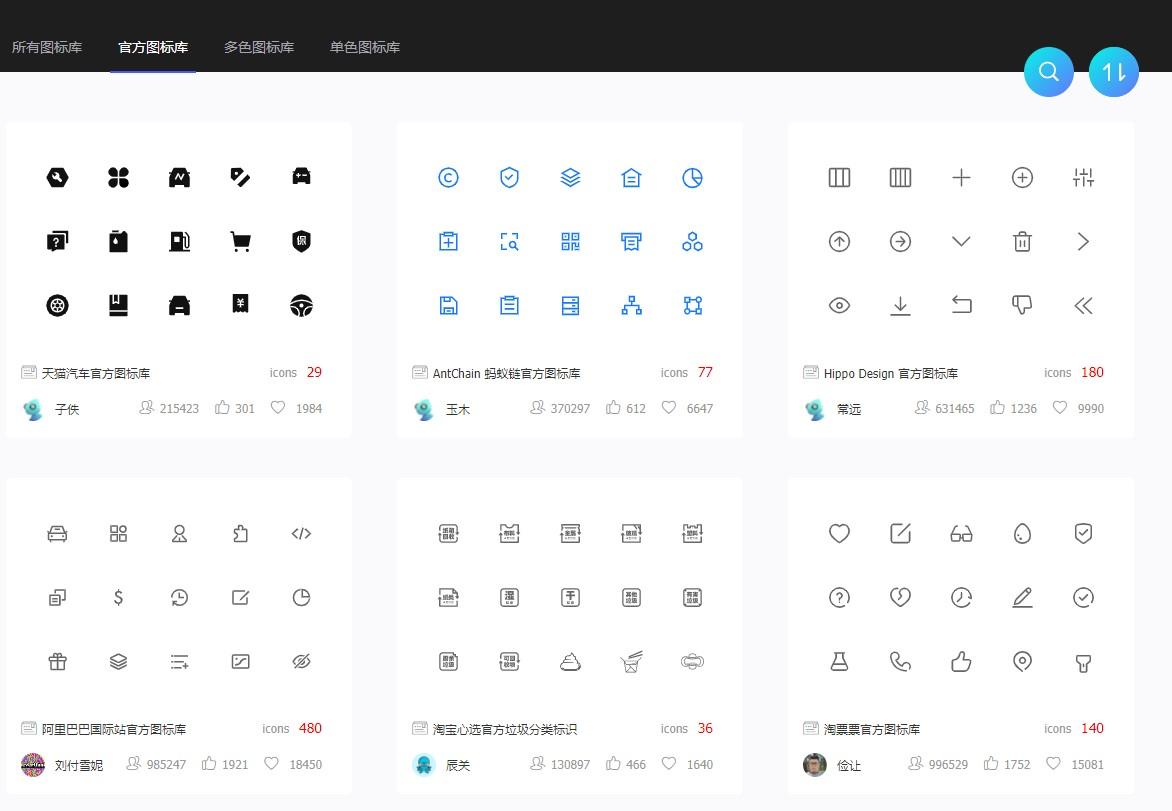Favorite 阿里巴巴国际站 library with 18450 hearts
The width and height of the screenshot is (1172, 811).
tap(271, 763)
